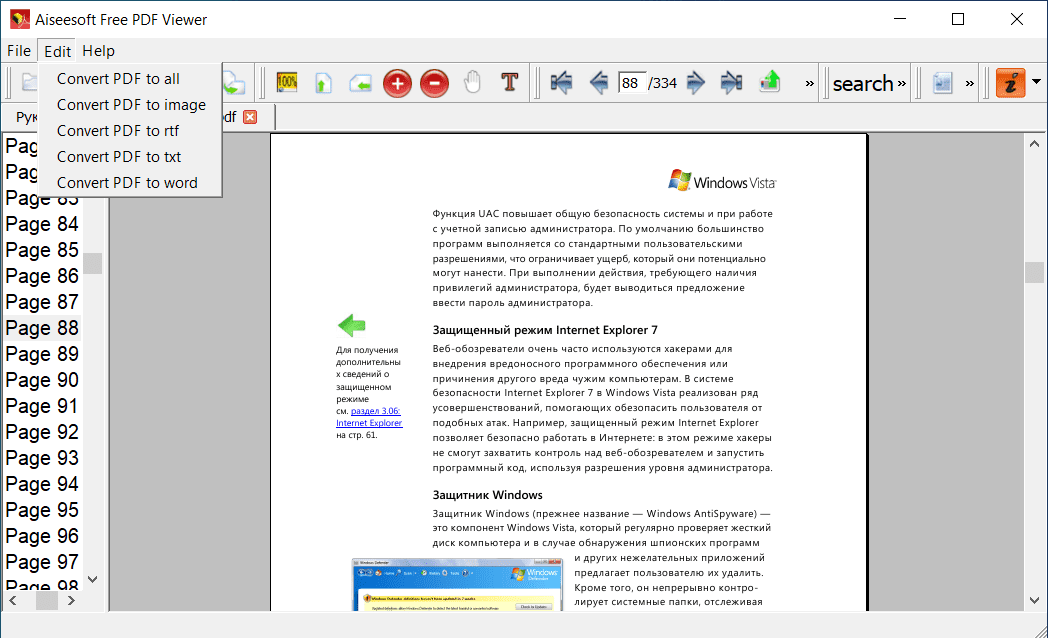Click the green left arrow in page margin
The height and width of the screenshot is (638, 1048).
tap(352, 325)
